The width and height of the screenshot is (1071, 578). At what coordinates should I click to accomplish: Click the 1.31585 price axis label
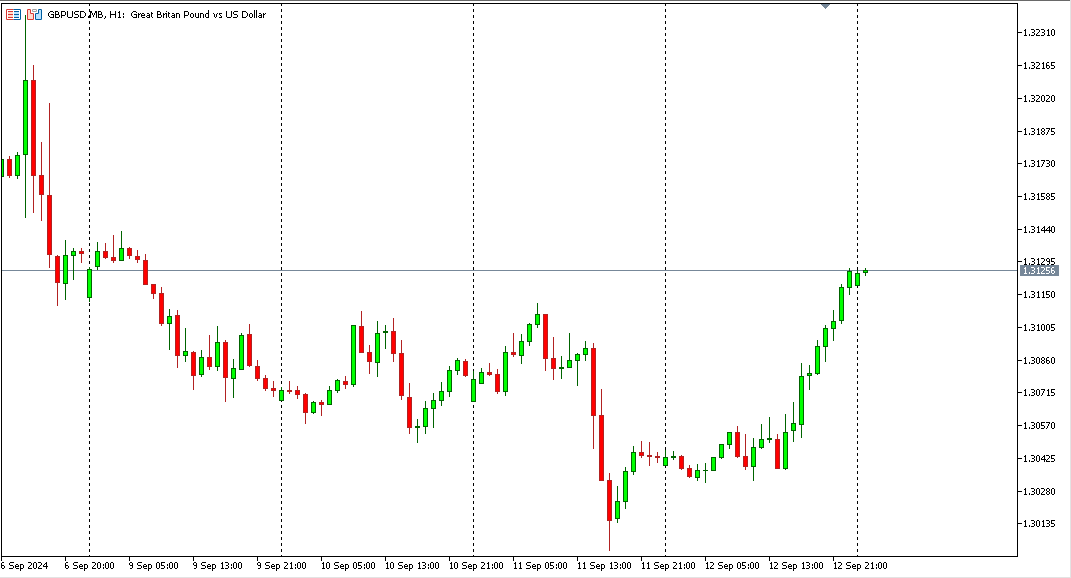point(1039,197)
